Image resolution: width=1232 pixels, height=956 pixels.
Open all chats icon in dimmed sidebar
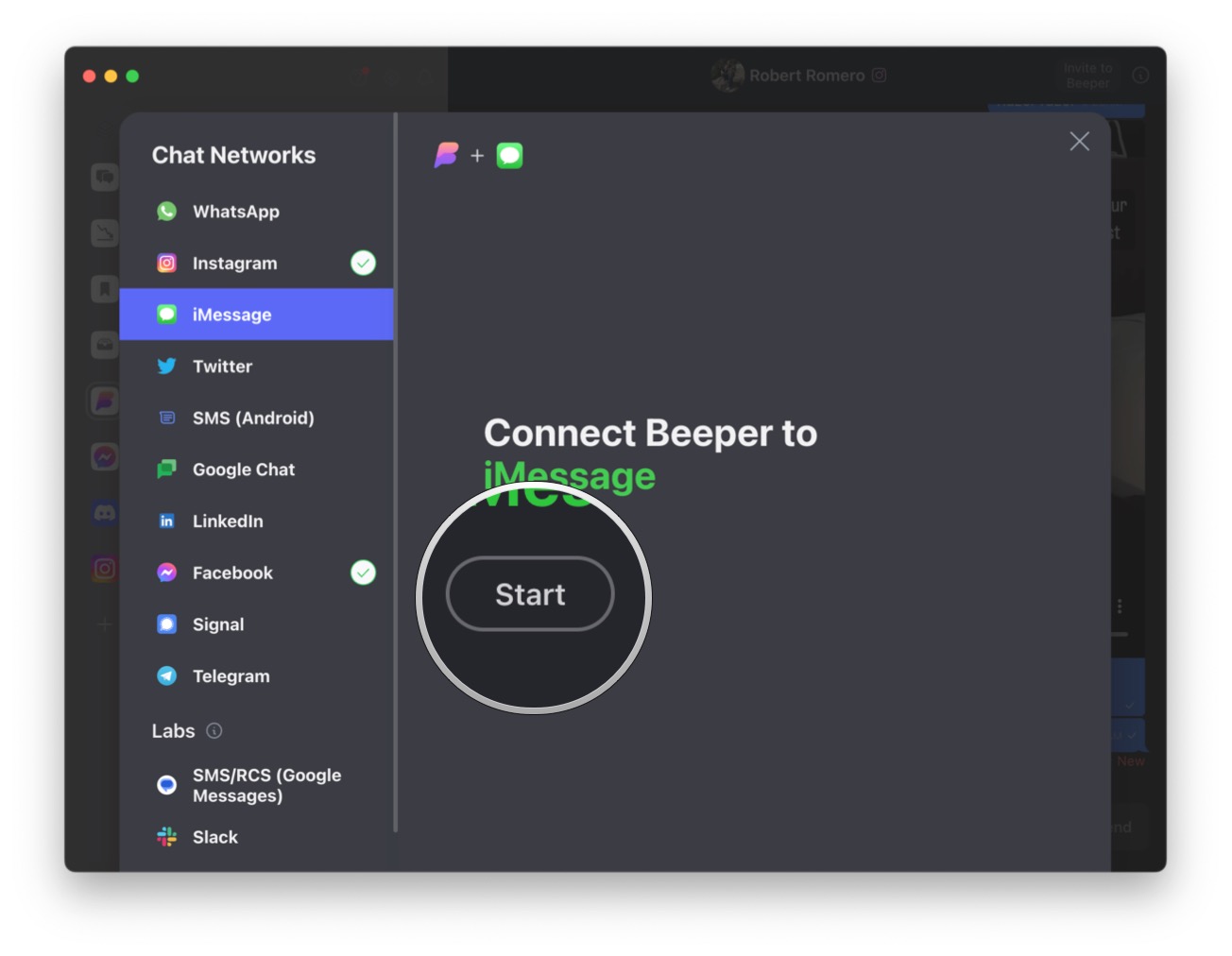[x=105, y=177]
